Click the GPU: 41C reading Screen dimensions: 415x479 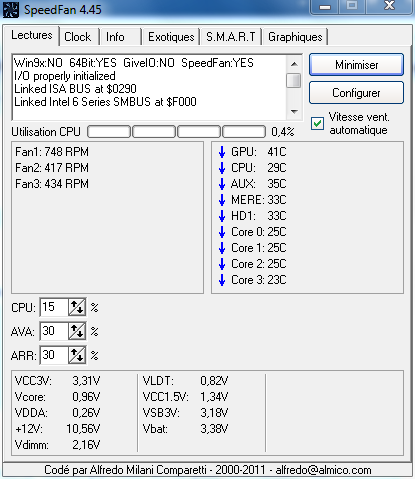[x=259, y=152]
